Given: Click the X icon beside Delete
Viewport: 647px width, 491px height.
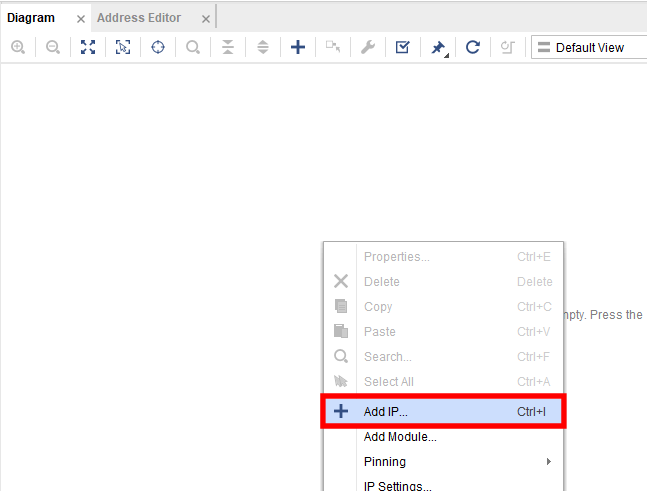Looking at the screenshot, I should point(341,281).
